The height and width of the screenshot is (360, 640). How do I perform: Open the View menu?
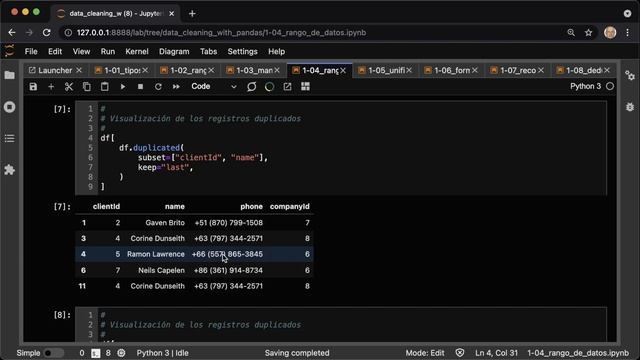(x=81, y=52)
